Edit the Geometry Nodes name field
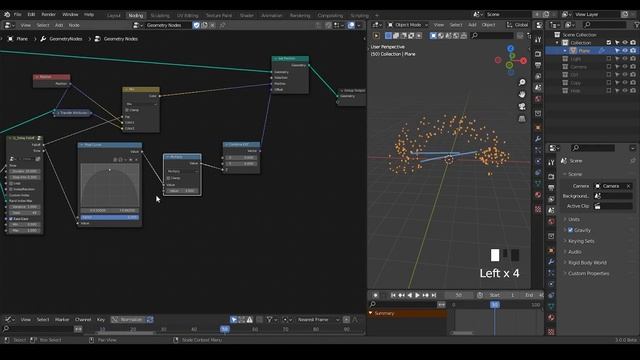The image size is (640, 360). click(x=169, y=25)
